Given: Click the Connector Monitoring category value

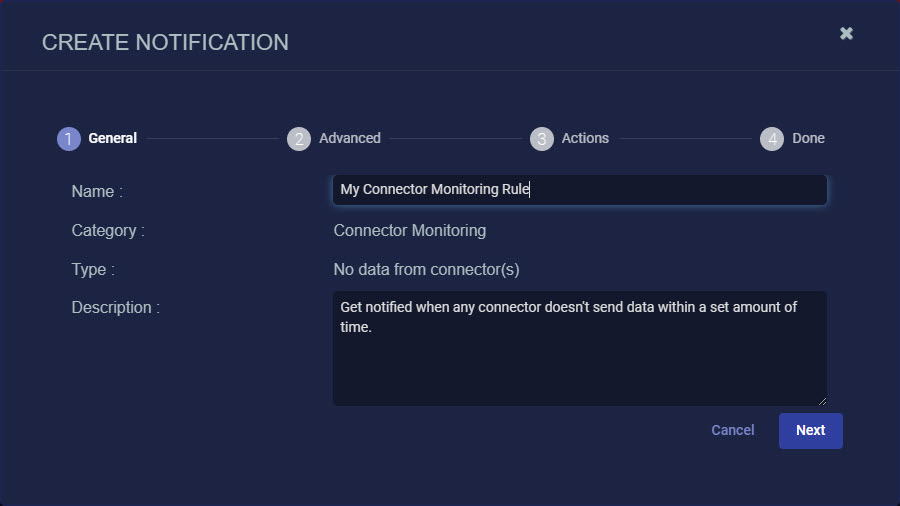Looking at the screenshot, I should point(410,231).
